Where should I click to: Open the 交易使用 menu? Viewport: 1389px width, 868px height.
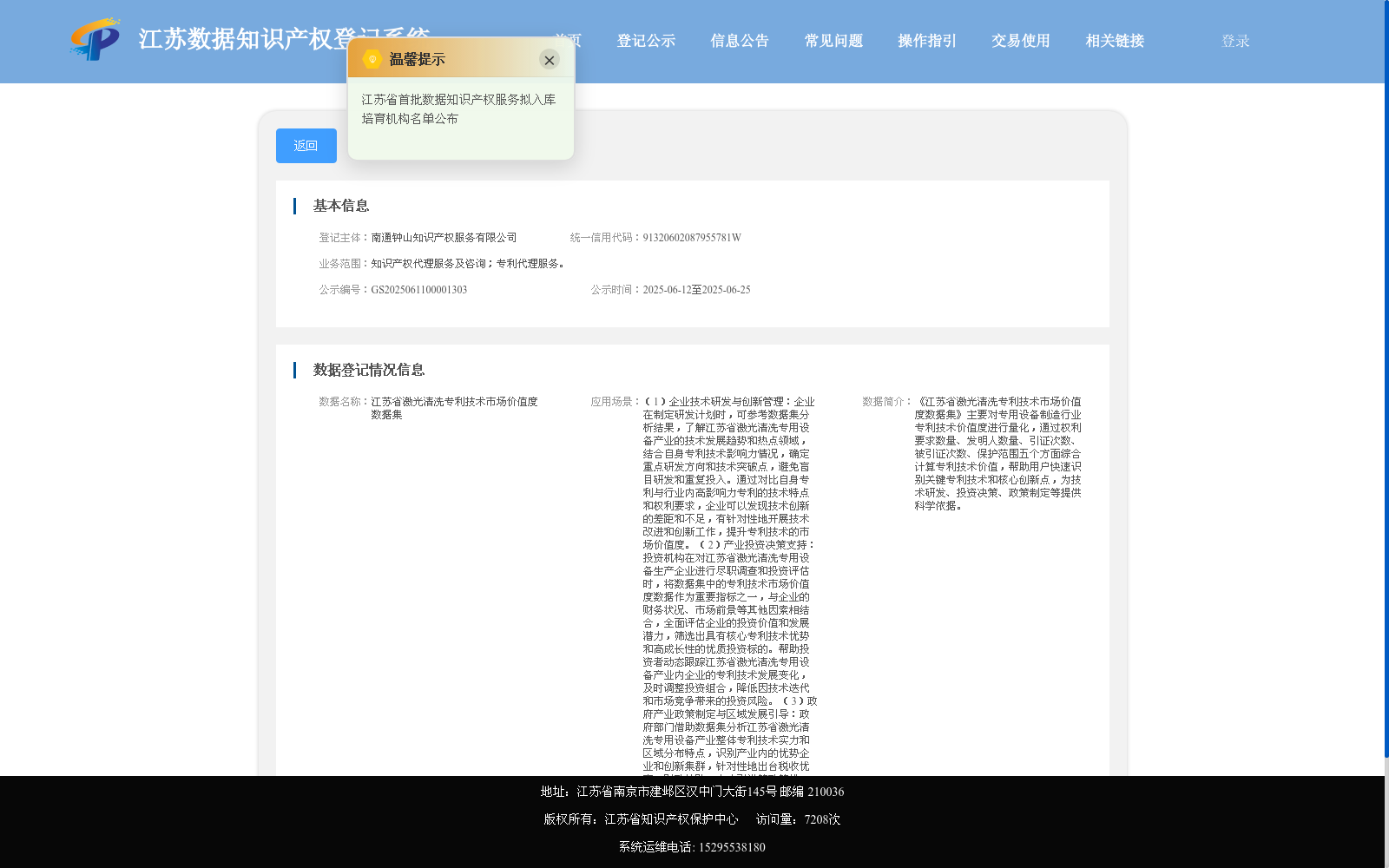[1021, 41]
